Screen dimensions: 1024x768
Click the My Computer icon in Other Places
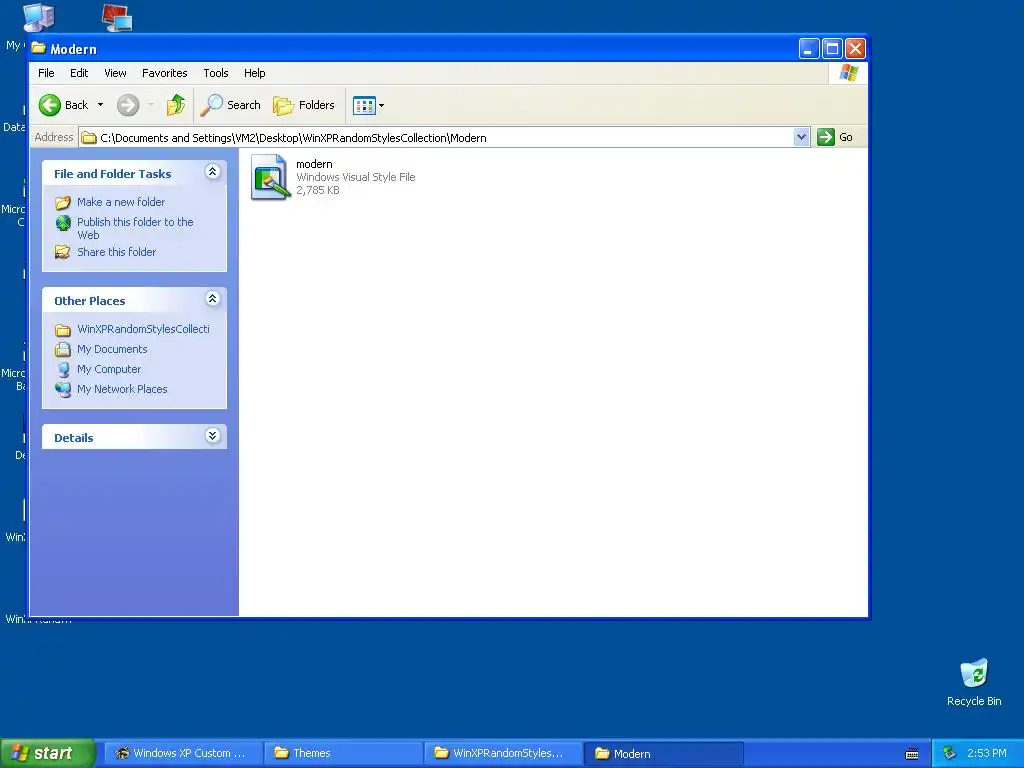(x=63, y=370)
